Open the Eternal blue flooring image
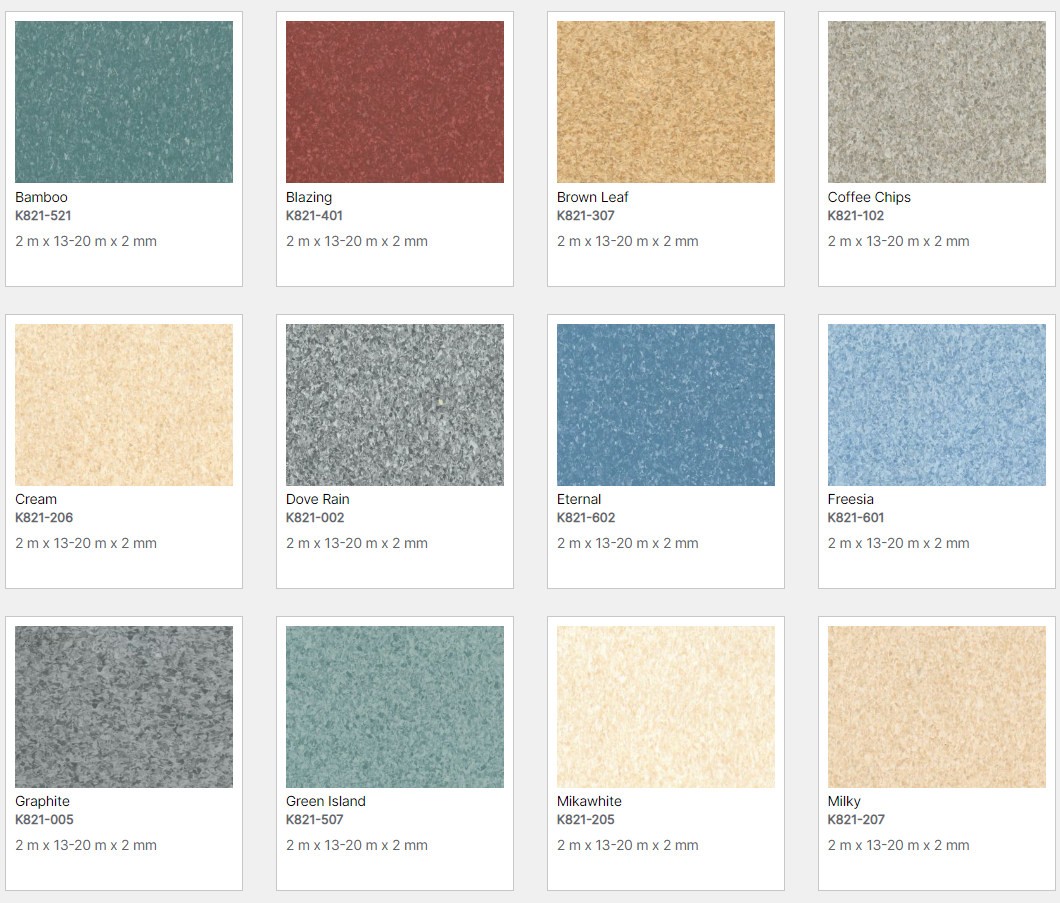Image resolution: width=1060 pixels, height=903 pixels. (666, 405)
